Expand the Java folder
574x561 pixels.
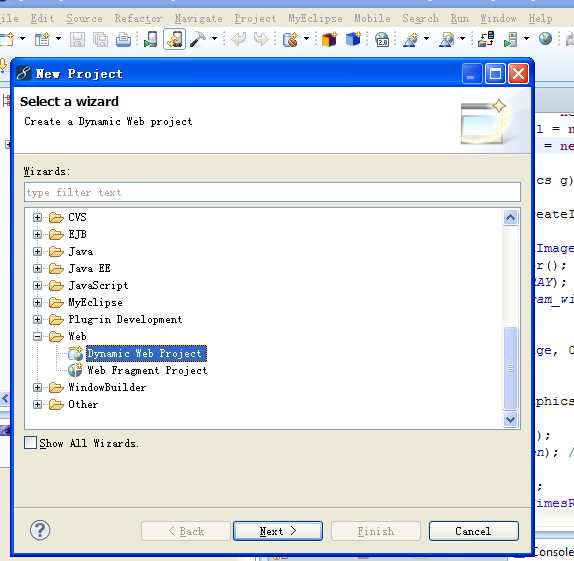[x=37, y=251]
